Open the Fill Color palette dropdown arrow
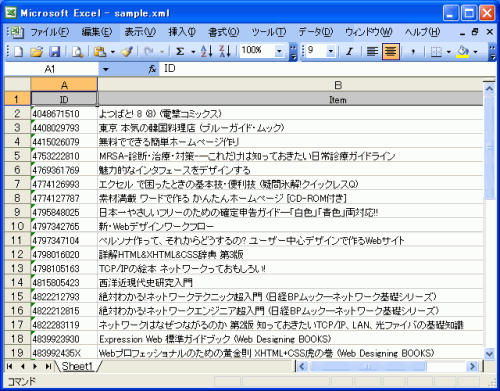This screenshot has height=391, width=500. tap(475, 52)
